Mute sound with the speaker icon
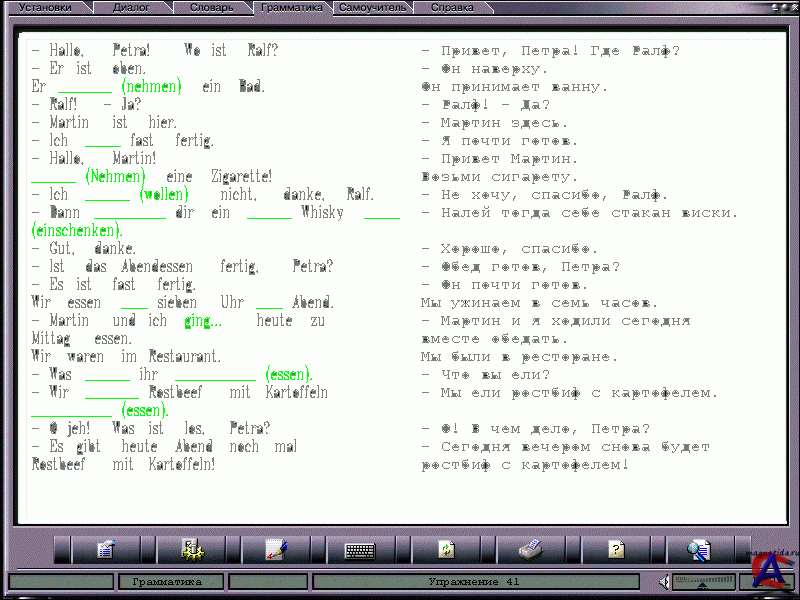The image size is (800, 600). tap(662, 581)
